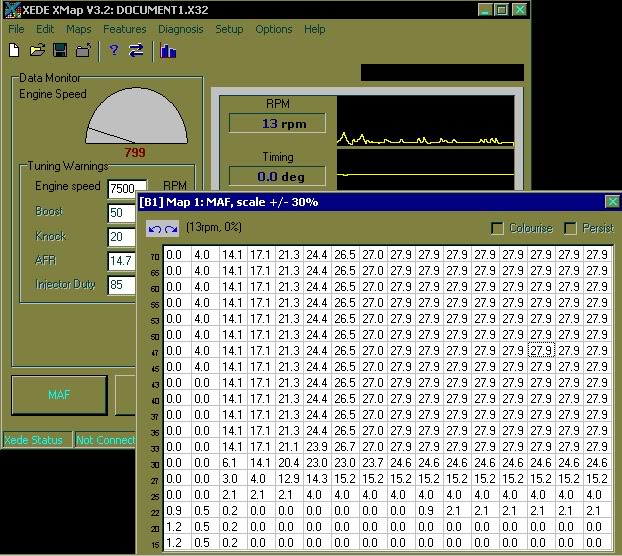The image size is (622, 556).
Task: Click the 0.9 cell at start of row 22
Action: [x=177, y=511]
